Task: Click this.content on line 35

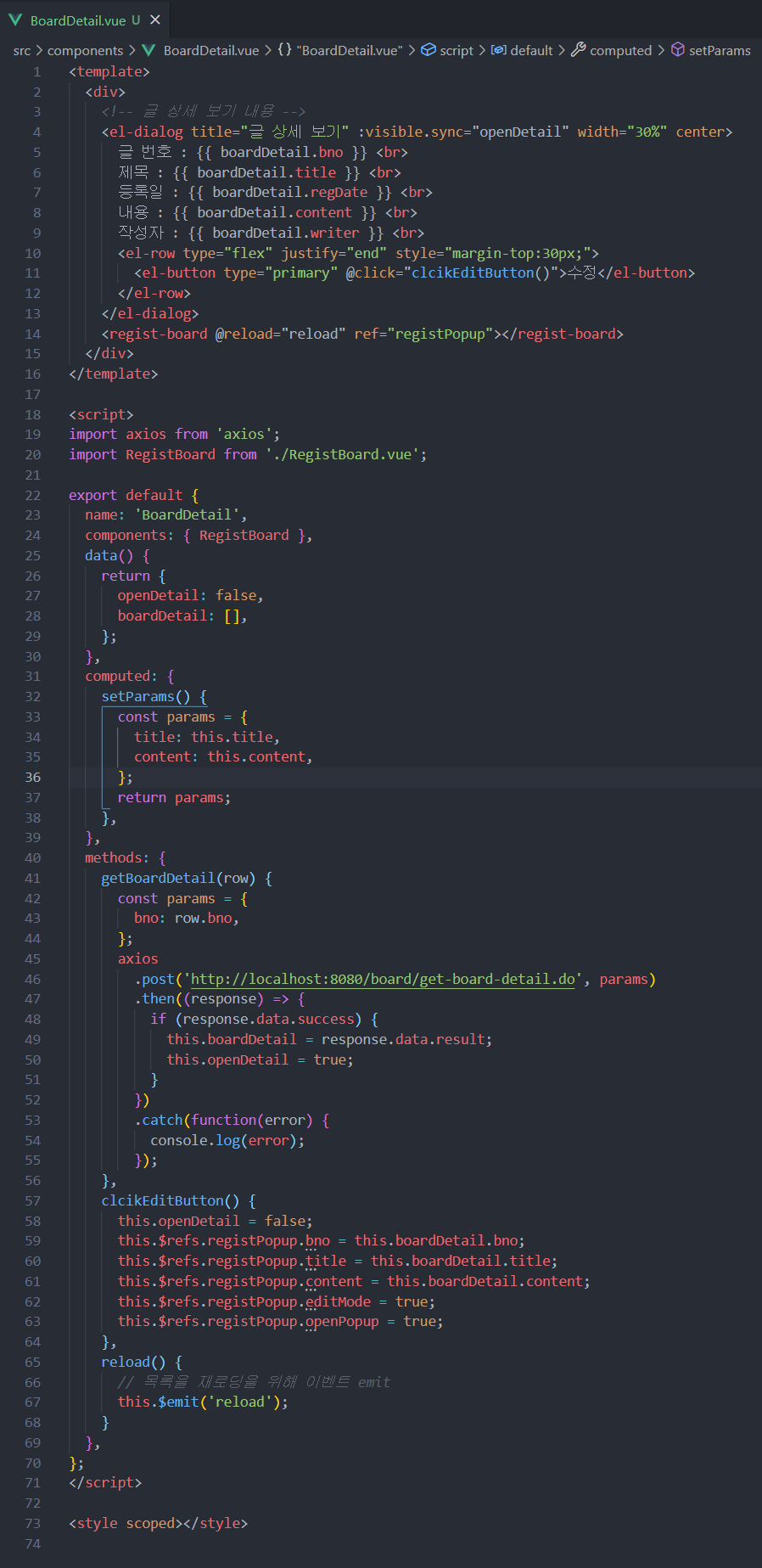Action: point(256,757)
